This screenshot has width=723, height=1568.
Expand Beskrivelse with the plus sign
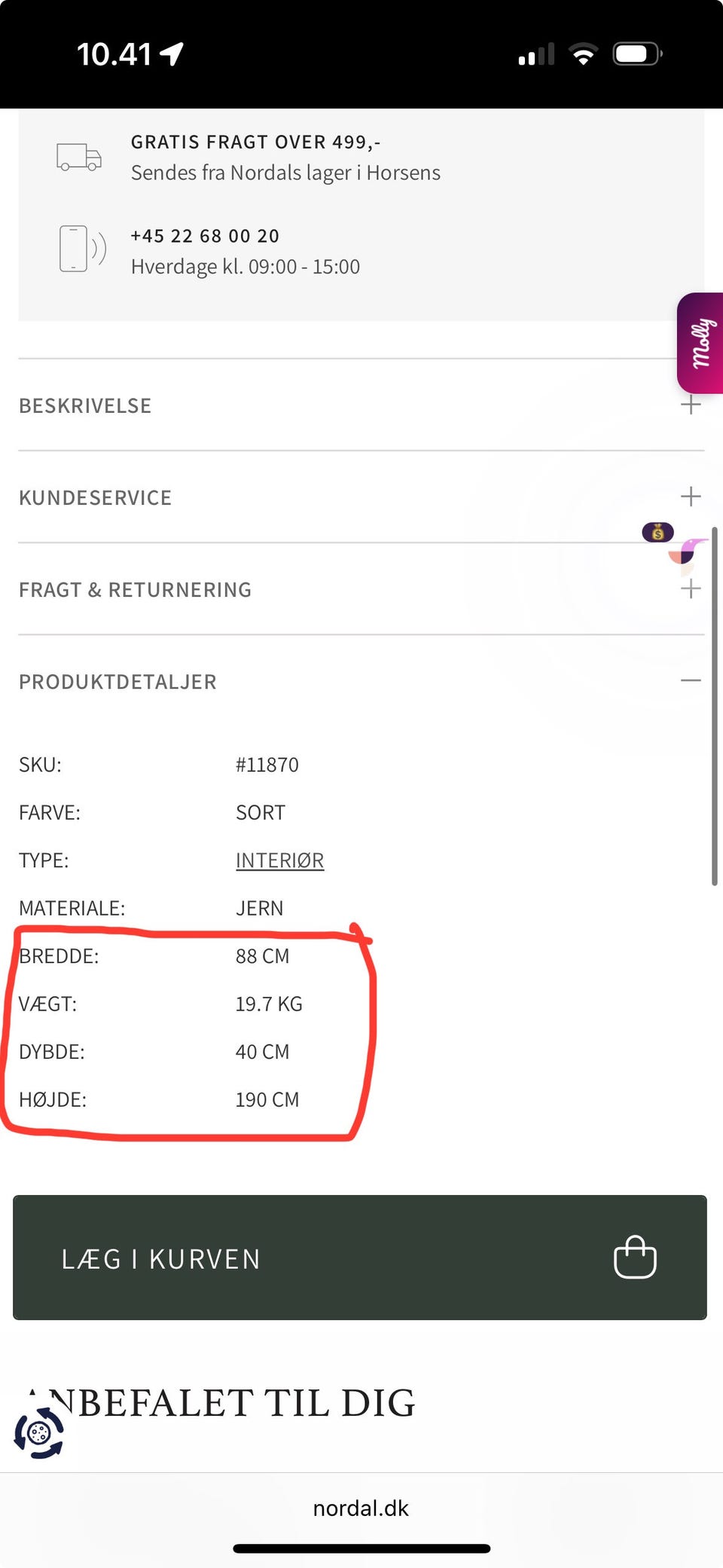pos(690,405)
